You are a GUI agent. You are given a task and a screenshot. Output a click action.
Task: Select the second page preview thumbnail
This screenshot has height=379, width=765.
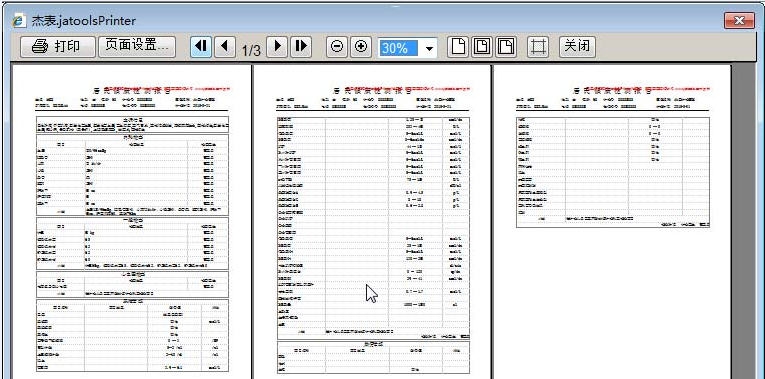coord(372,221)
